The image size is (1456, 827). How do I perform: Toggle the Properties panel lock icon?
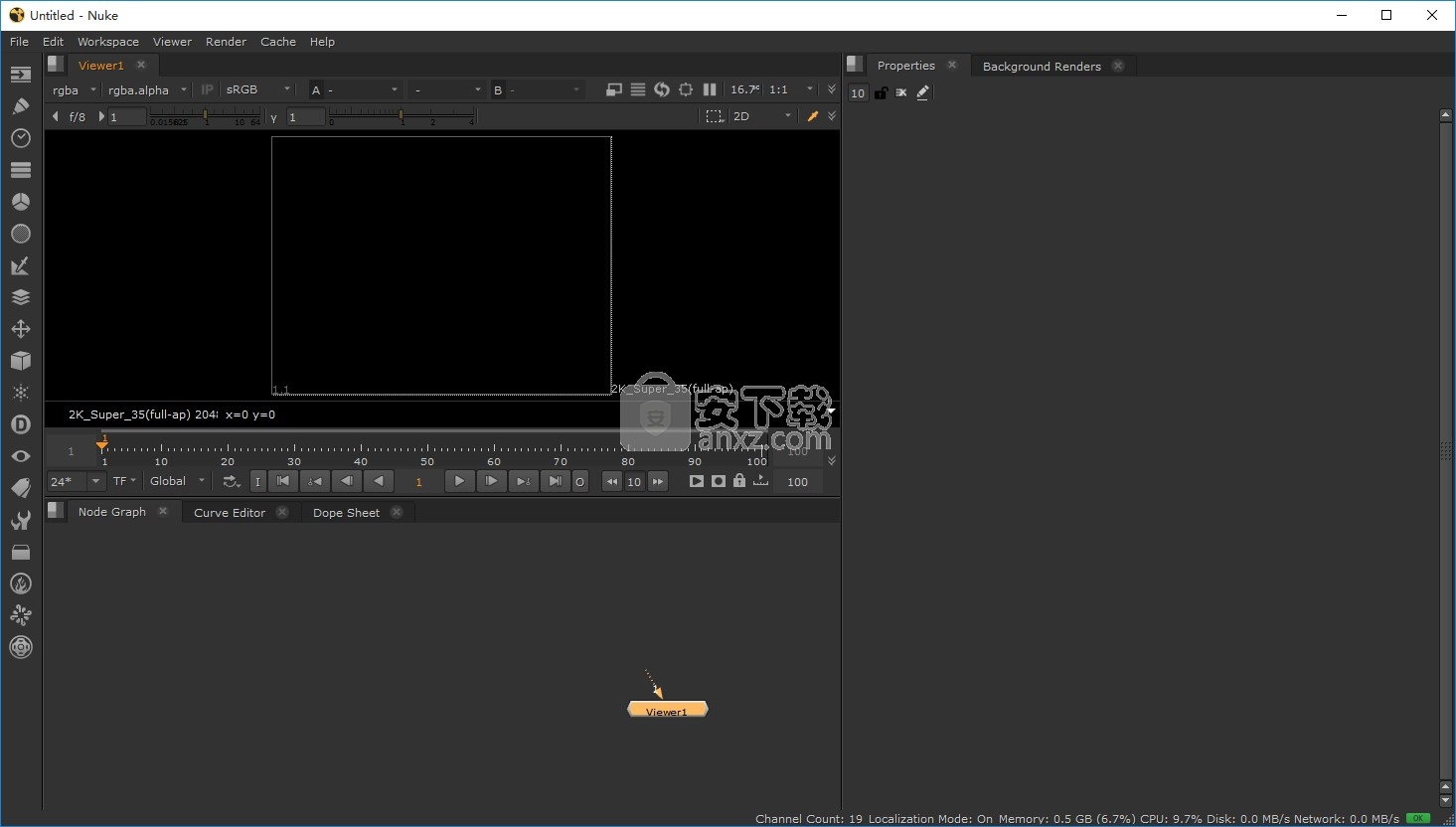pyautogui.click(x=881, y=92)
